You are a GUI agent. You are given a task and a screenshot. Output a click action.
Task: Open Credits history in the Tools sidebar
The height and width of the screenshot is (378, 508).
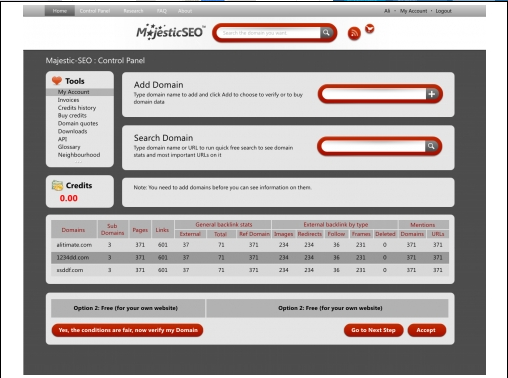click(x=77, y=108)
